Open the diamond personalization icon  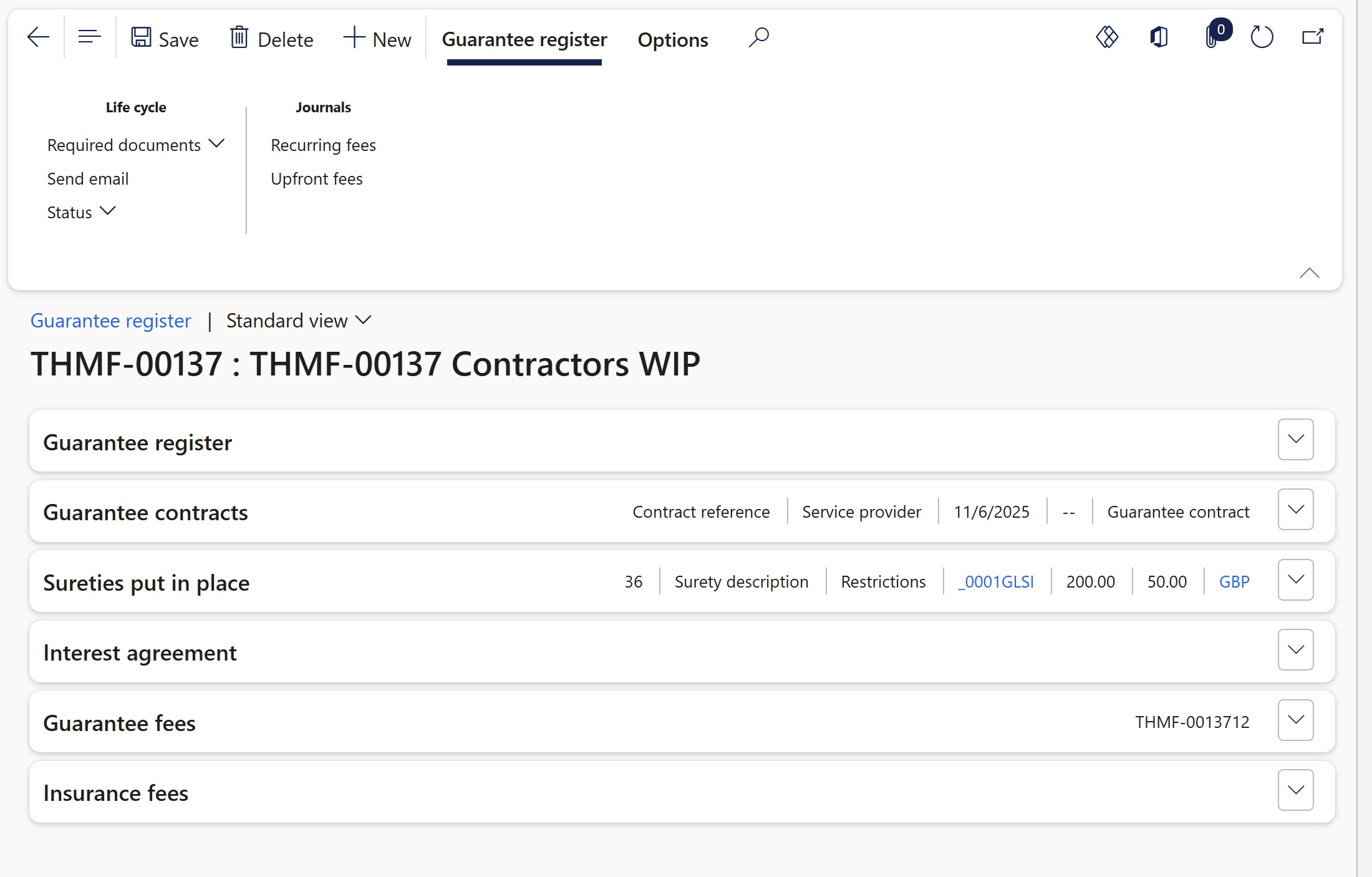click(x=1107, y=37)
